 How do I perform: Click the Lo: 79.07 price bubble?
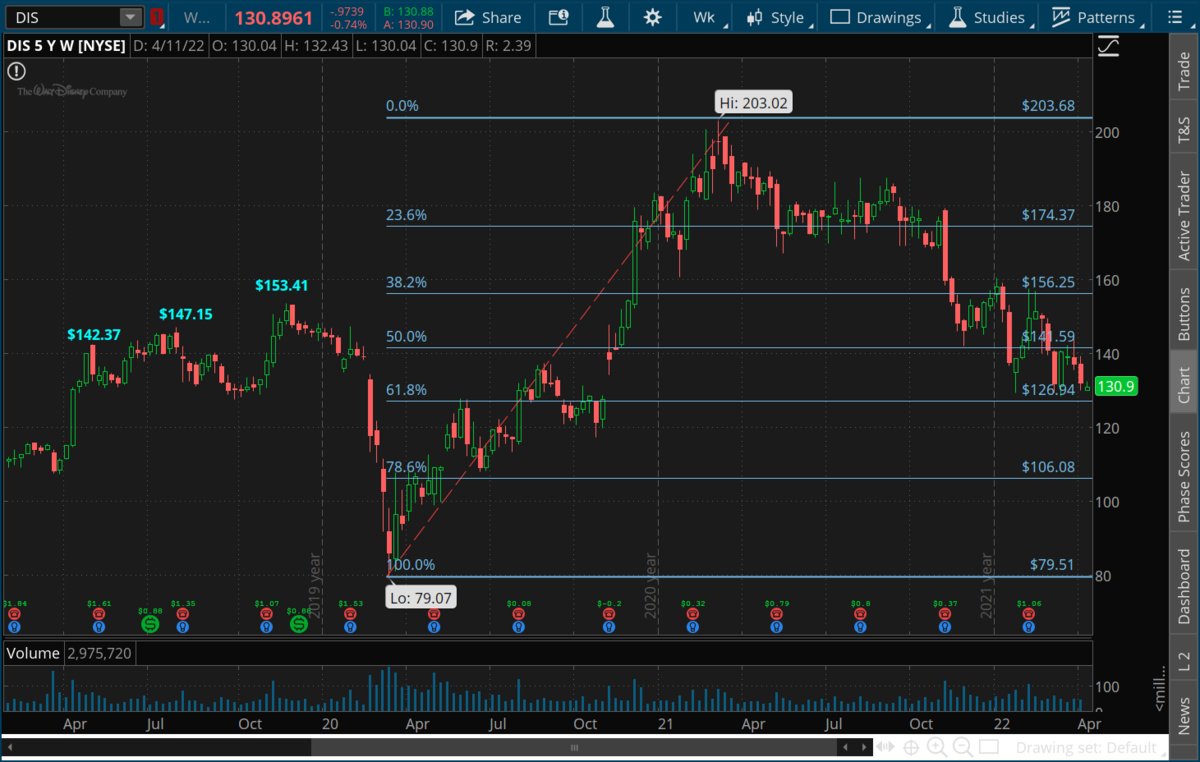pyautogui.click(x=421, y=599)
